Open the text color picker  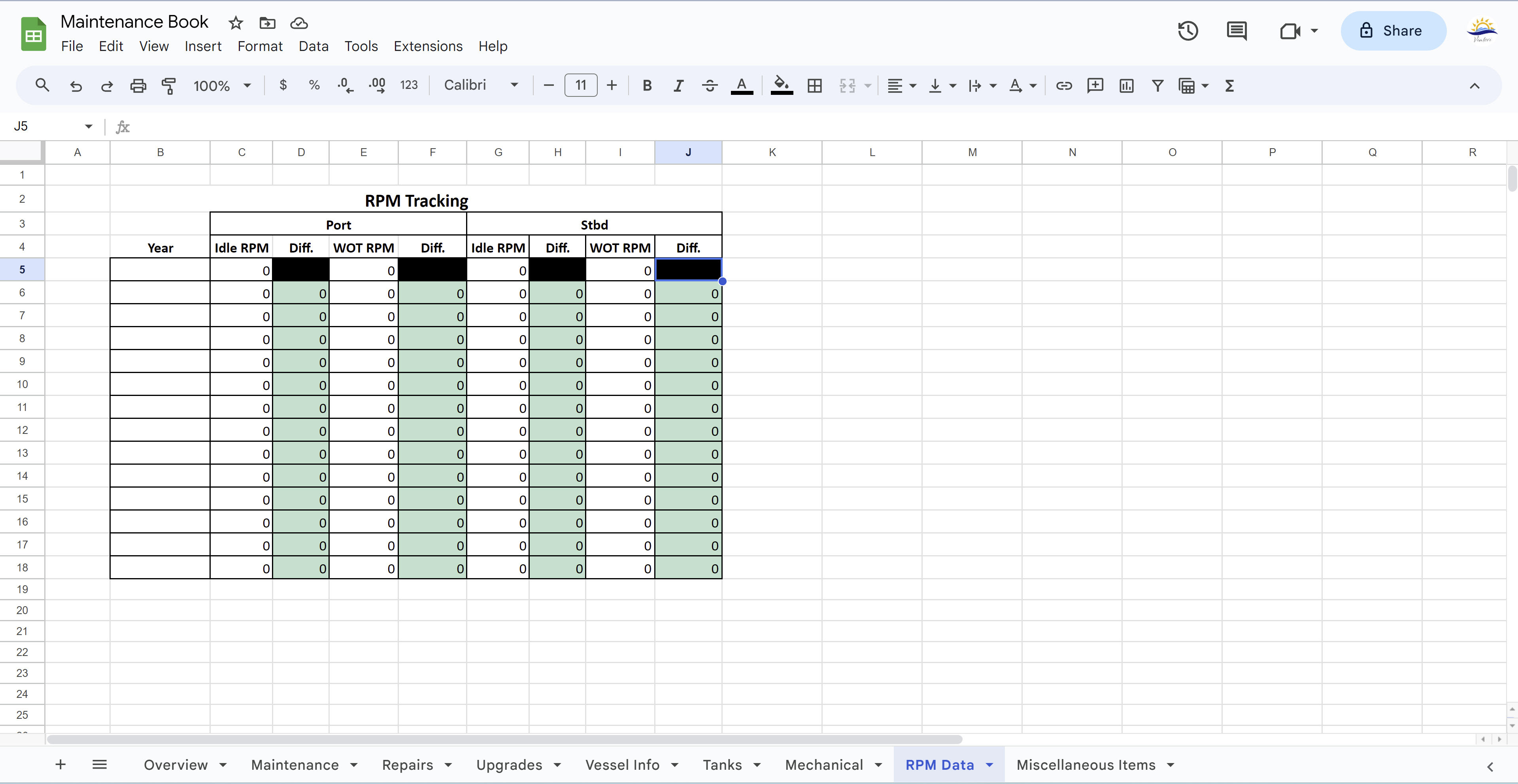[x=741, y=85]
